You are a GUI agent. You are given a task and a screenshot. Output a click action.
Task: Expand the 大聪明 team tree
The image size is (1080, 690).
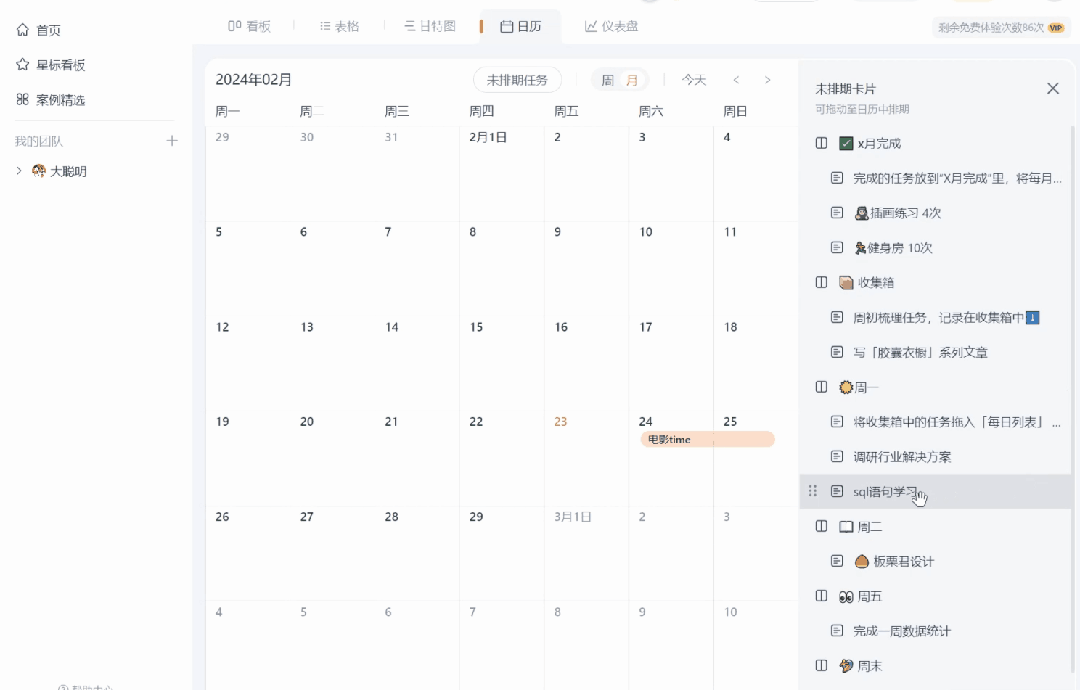tap(19, 171)
